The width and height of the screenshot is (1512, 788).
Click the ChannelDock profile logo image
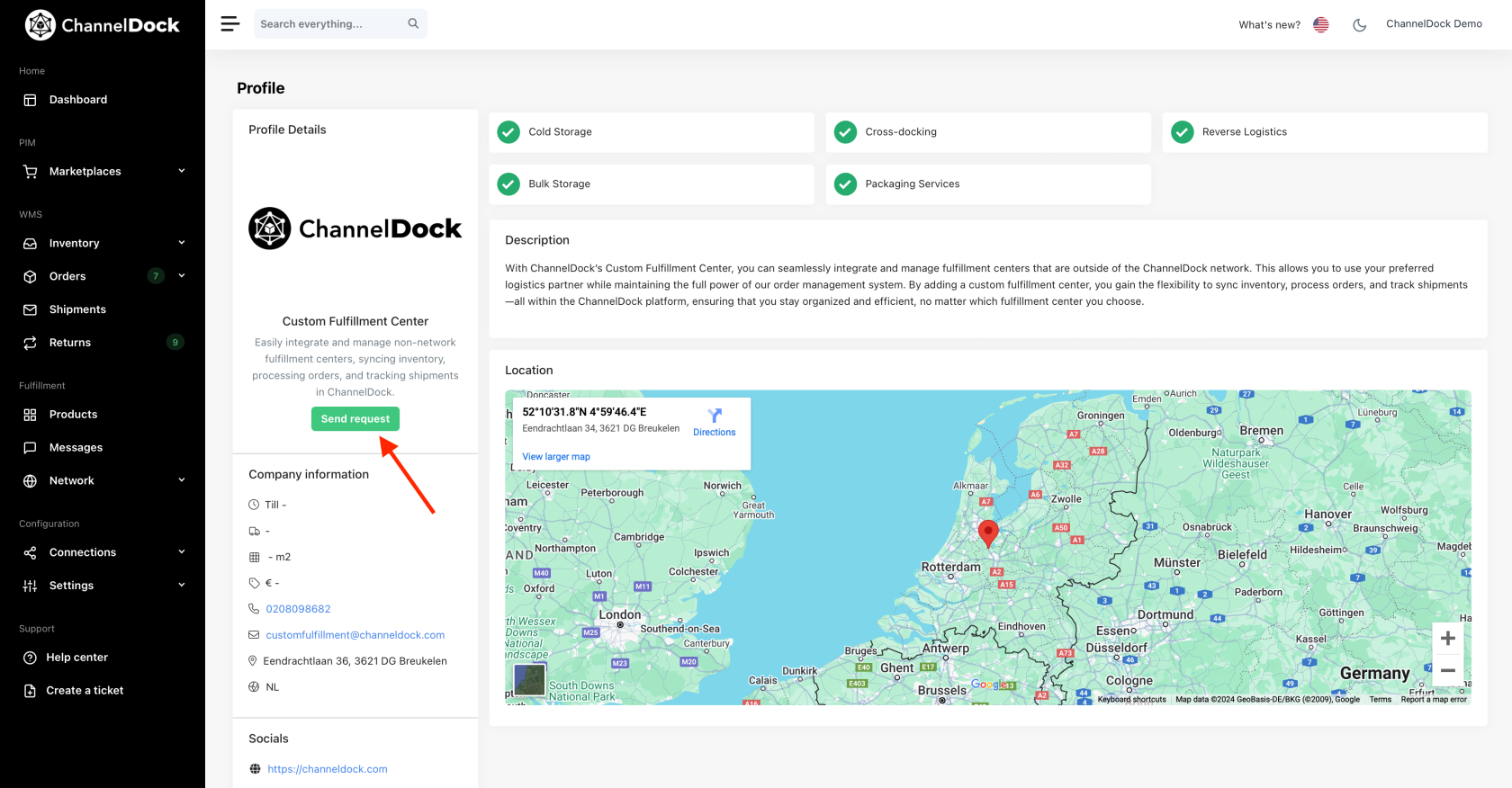click(355, 228)
